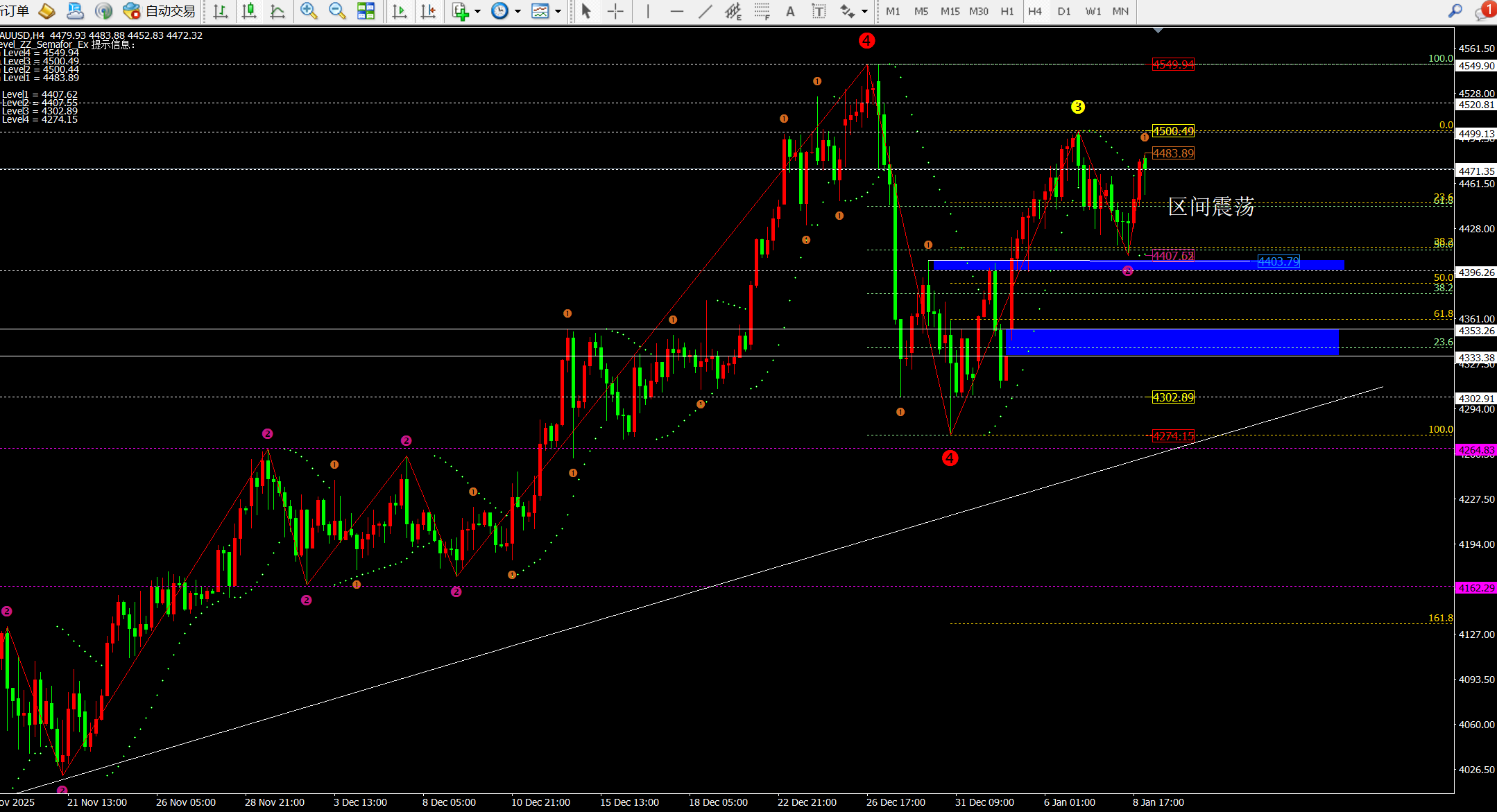Select the crosshair cursor tool

point(615,11)
